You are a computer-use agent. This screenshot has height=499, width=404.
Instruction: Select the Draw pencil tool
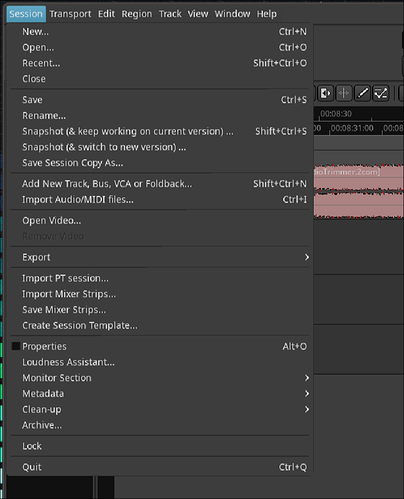point(362,93)
